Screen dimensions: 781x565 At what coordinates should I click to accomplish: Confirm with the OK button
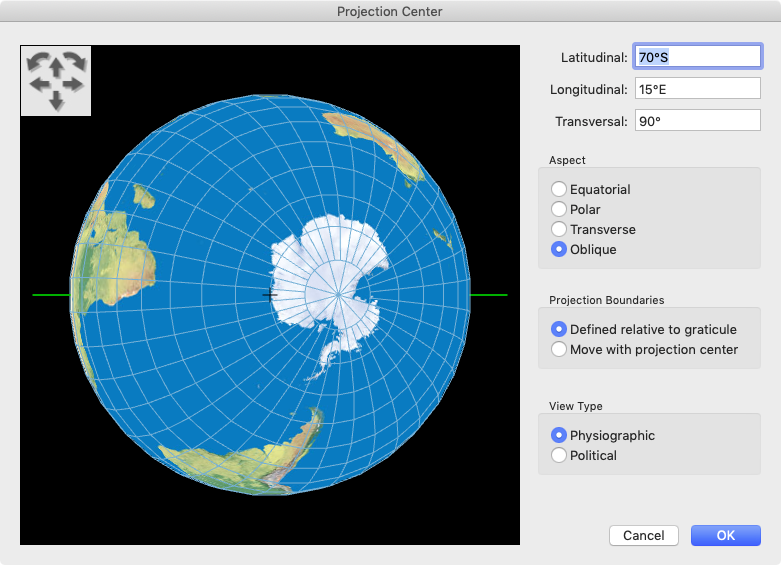pos(725,535)
